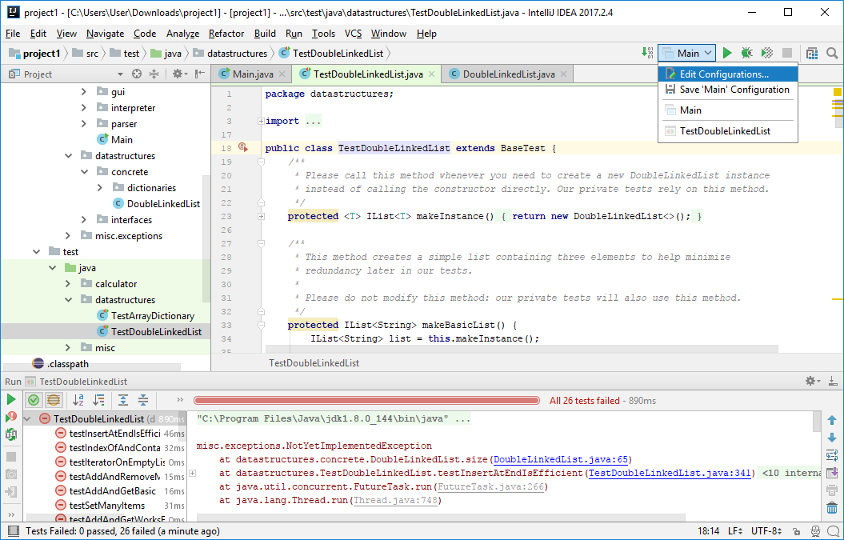The image size is (844, 540).
Task: Open Project Structure icon in top toolbar
Action: [x=812, y=53]
